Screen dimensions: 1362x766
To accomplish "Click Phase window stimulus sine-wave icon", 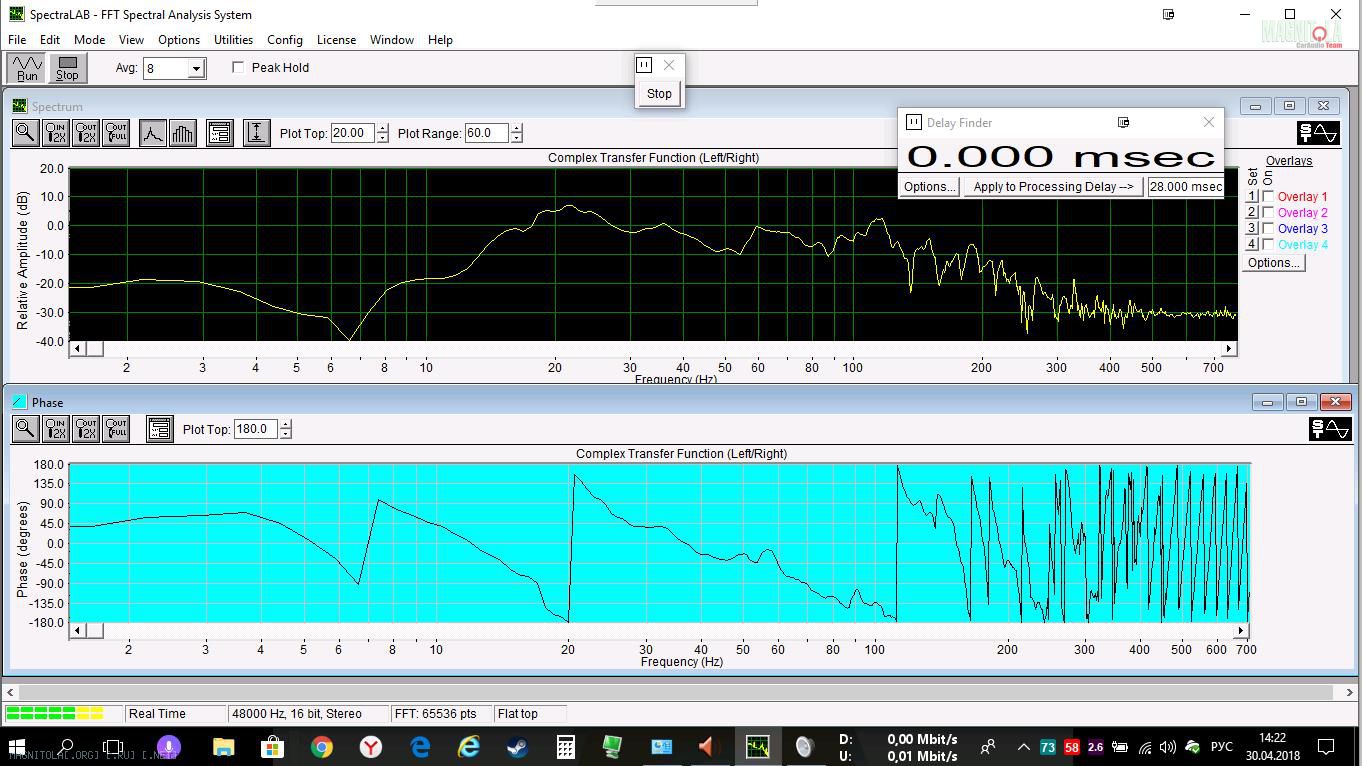I will click(x=1330, y=429).
